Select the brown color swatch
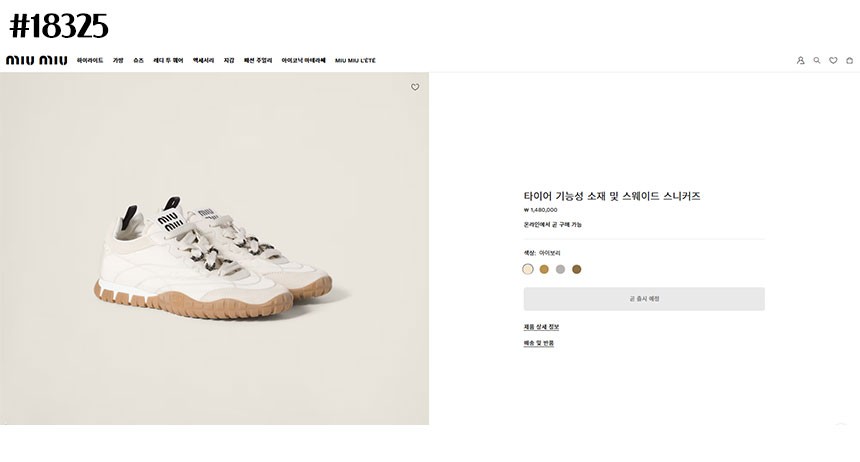The image size is (860, 462). coord(576,269)
